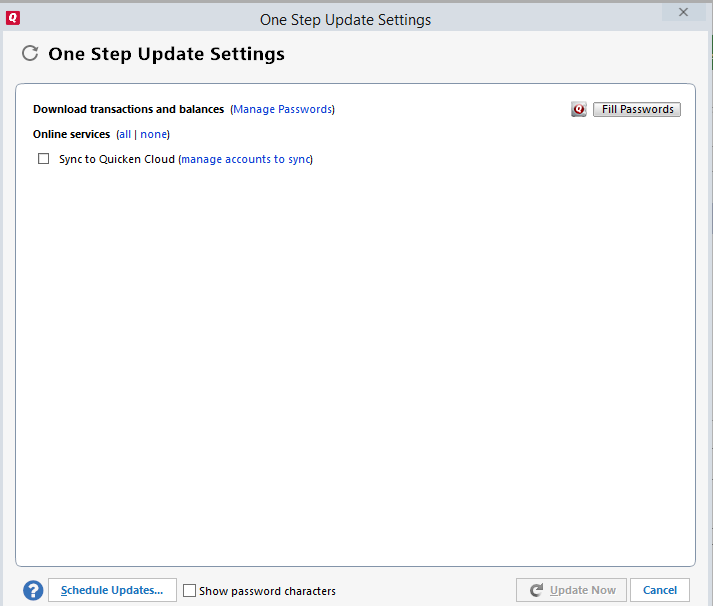
Task: Close the One Step Update Settings window
Action: click(x=683, y=12)
